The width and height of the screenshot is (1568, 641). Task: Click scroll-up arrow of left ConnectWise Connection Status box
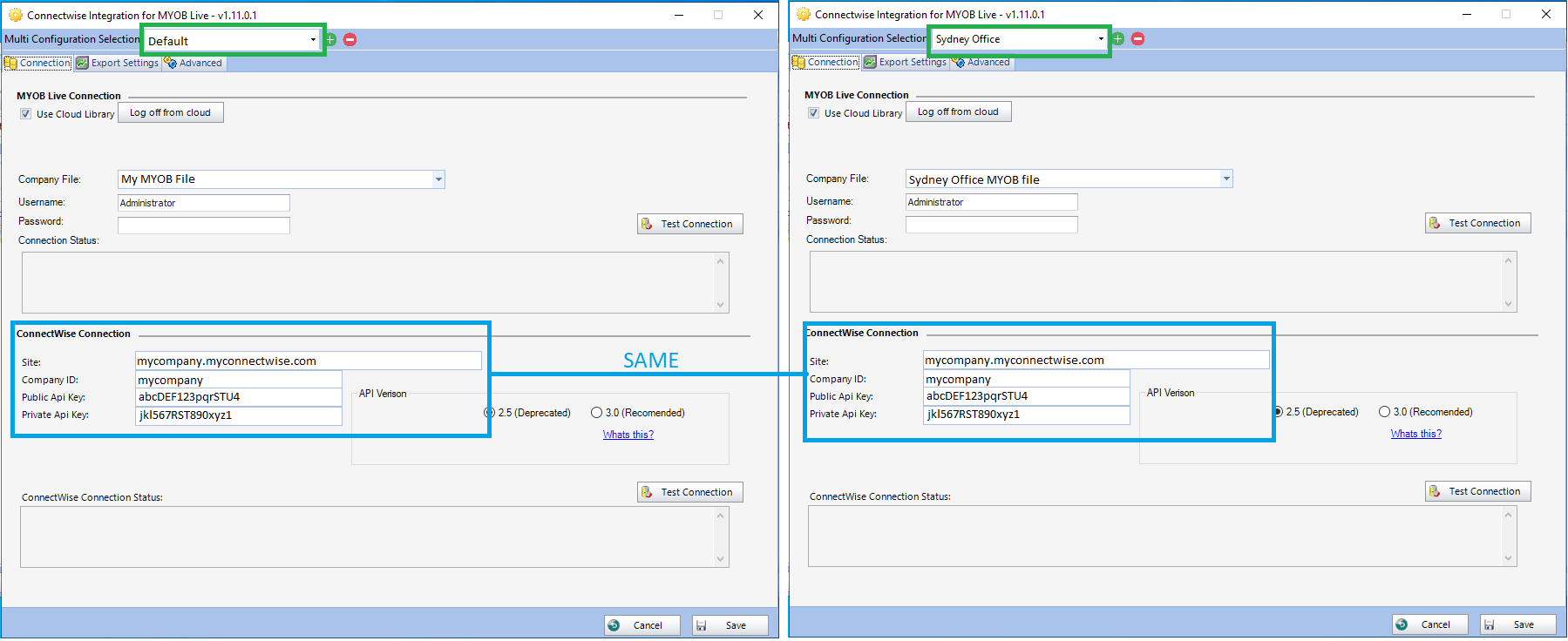click(x=721, y=516)
